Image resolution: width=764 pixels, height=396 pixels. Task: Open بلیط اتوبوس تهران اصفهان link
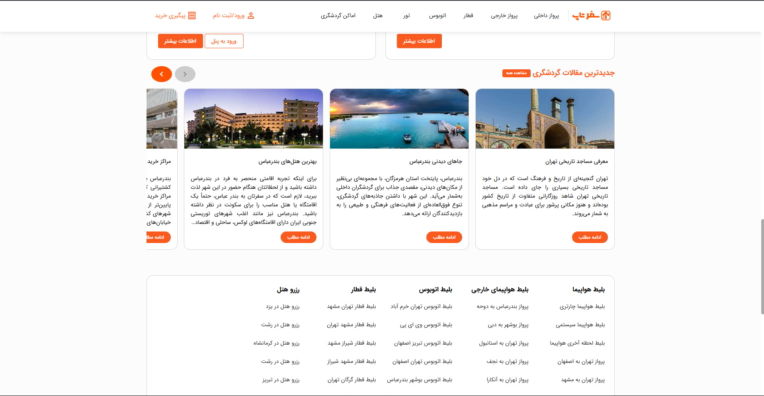tap(422, 362)
